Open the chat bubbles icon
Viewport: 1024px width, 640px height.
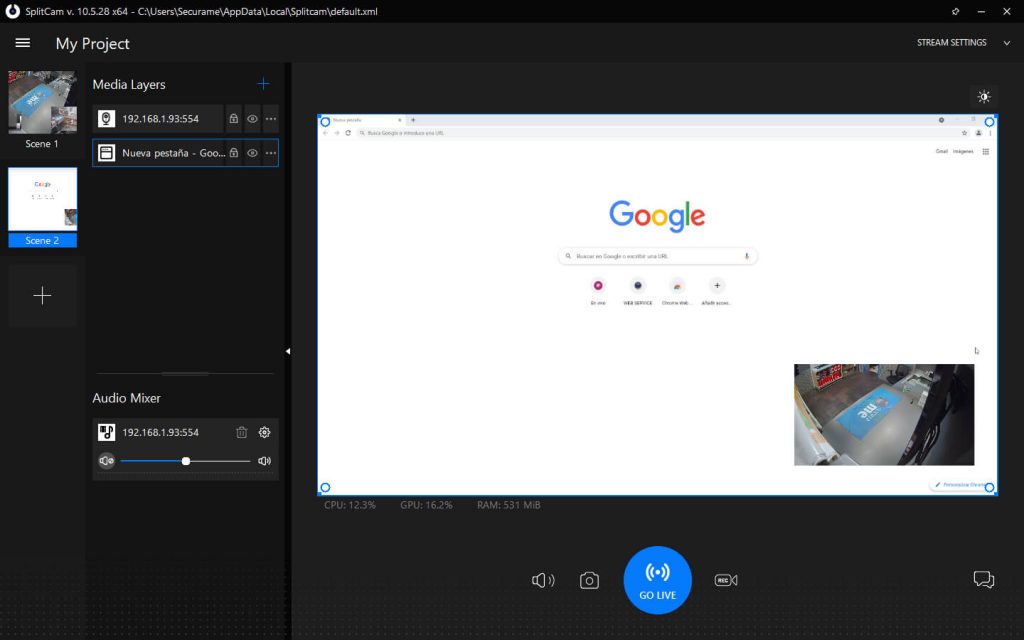(x=984, y=579)
